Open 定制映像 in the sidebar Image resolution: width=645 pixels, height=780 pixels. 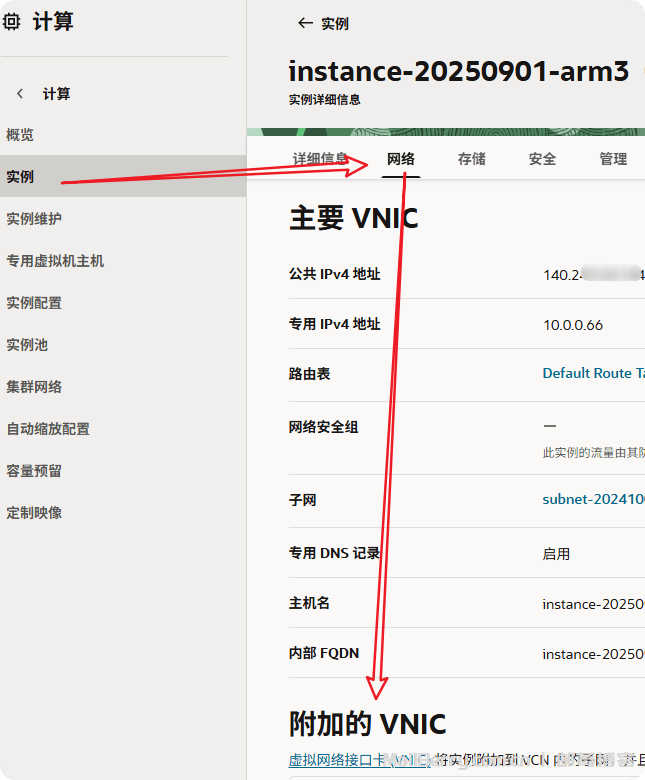click(x=34, y=513)
